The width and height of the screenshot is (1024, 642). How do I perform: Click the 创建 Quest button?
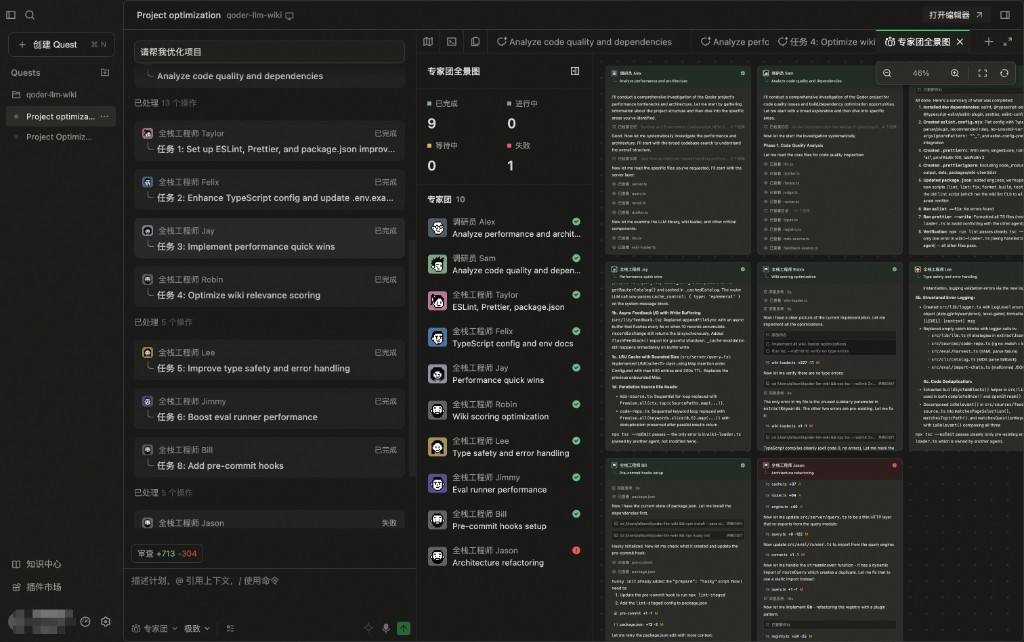(x=61, y=44)
